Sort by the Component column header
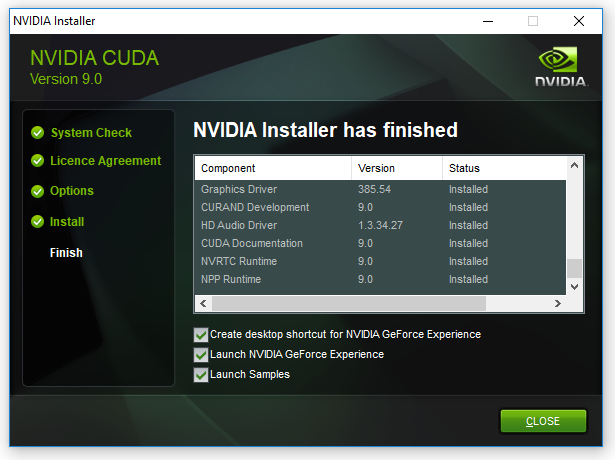The image size is (615, 460). tap(273, 169)
